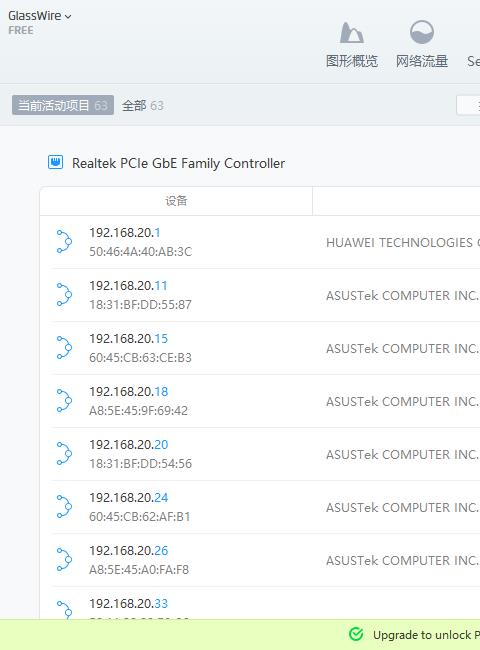
Task: Click the device icon for 192.168.20.26
Action: pos(64,560)
